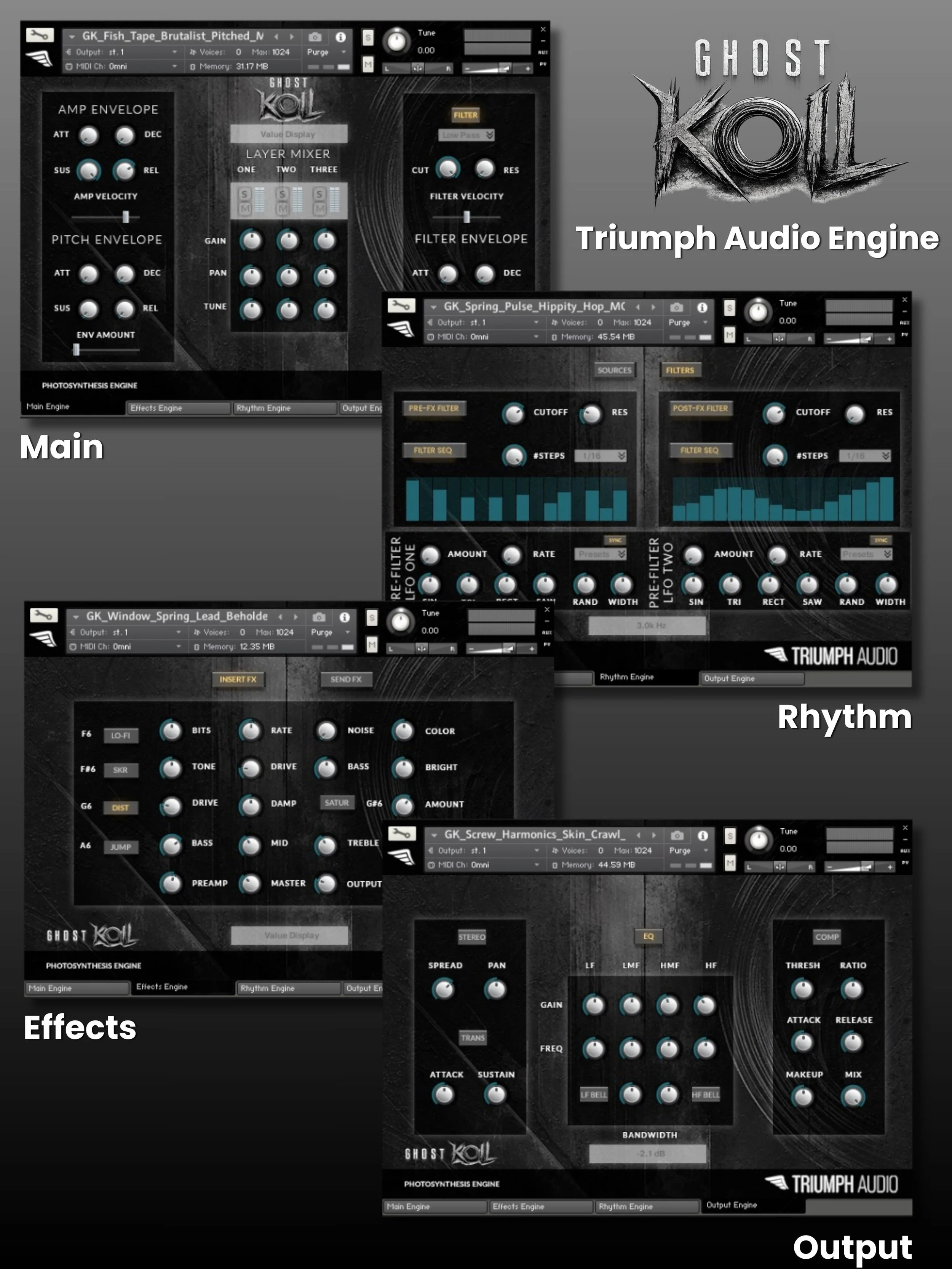Toggle the FILTER button in Main window
The width and height of the screenshot is (952, 1269).
point(465,115)
